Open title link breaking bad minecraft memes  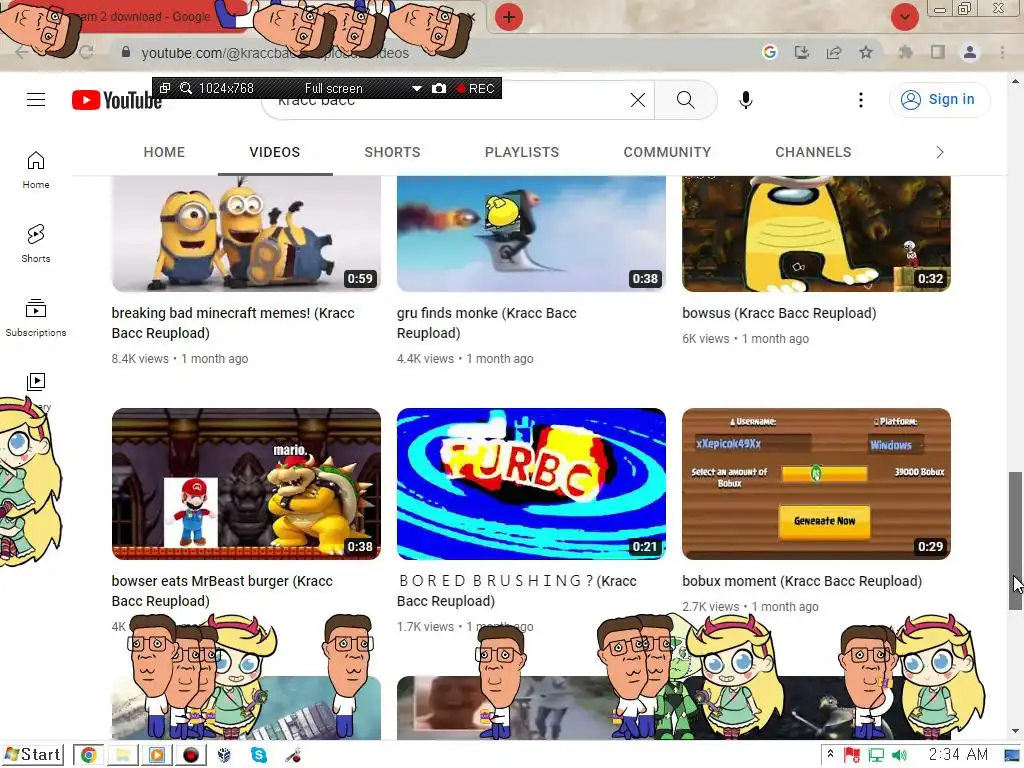pos(233,323)
